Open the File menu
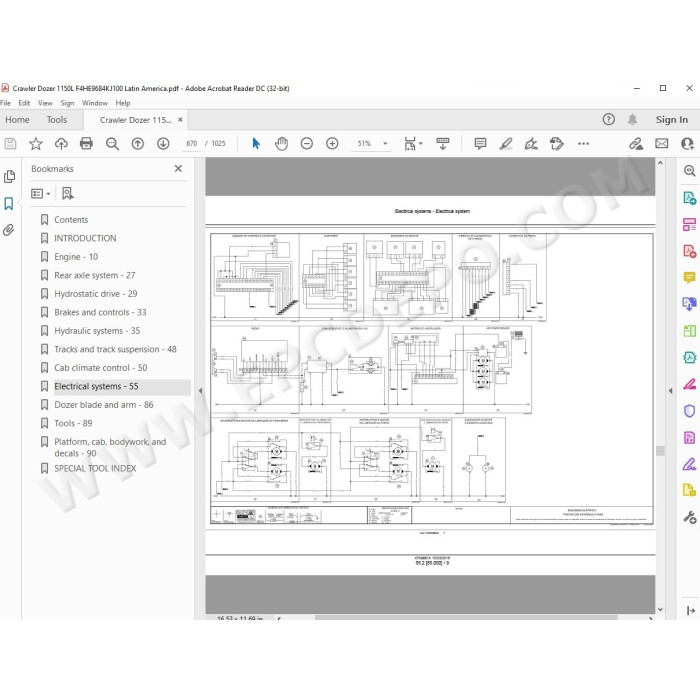The height and width of the screenshot is (700, 700). (5, 103)
